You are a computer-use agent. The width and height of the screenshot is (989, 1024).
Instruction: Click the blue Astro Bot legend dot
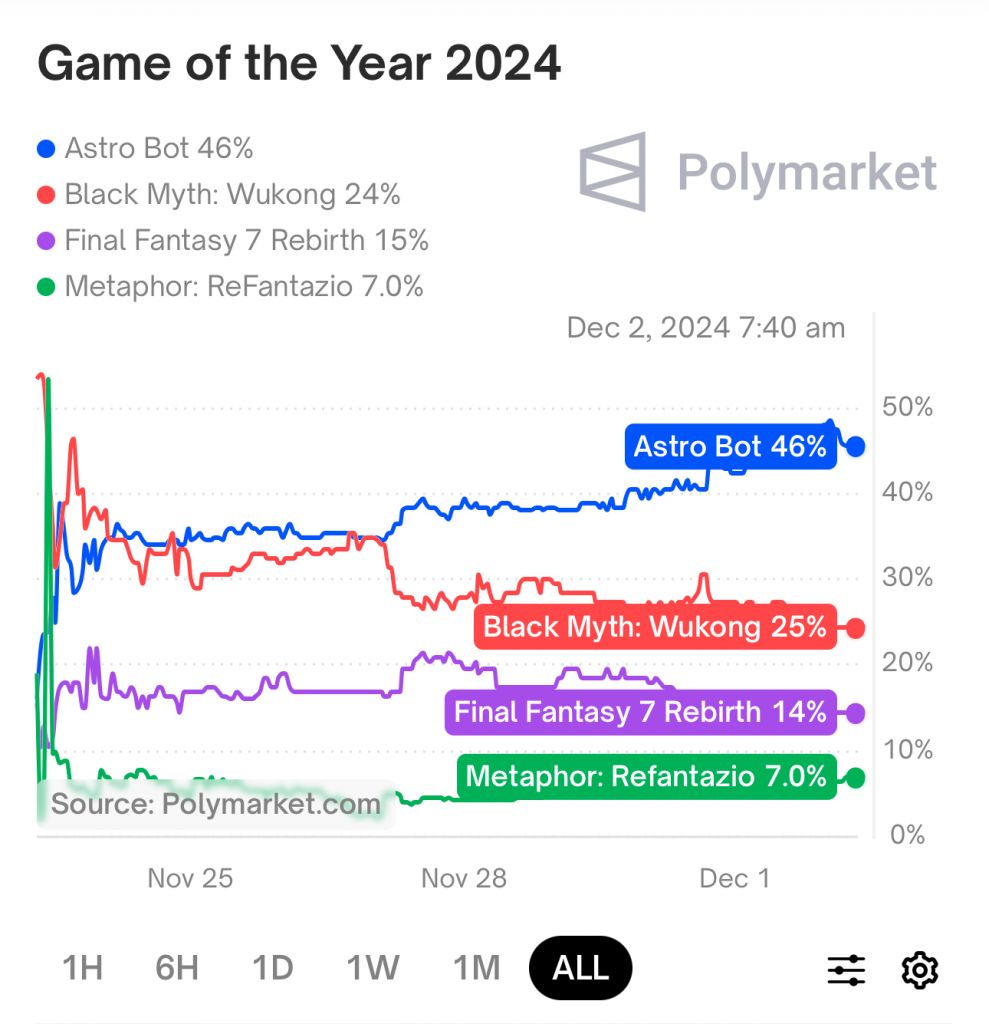(x=46, y=150)
